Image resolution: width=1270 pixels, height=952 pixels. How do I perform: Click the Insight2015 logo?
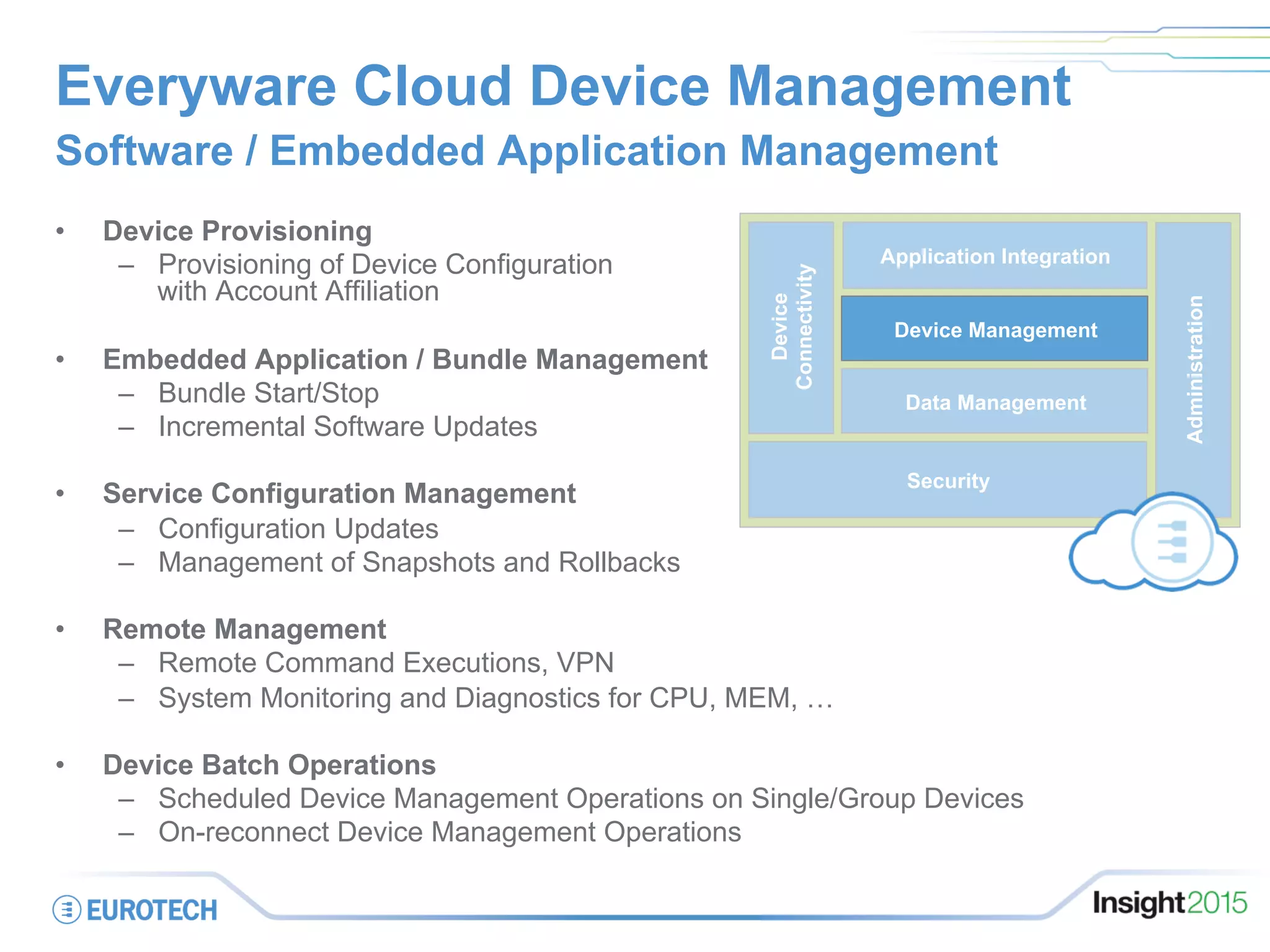point(1170,903)
